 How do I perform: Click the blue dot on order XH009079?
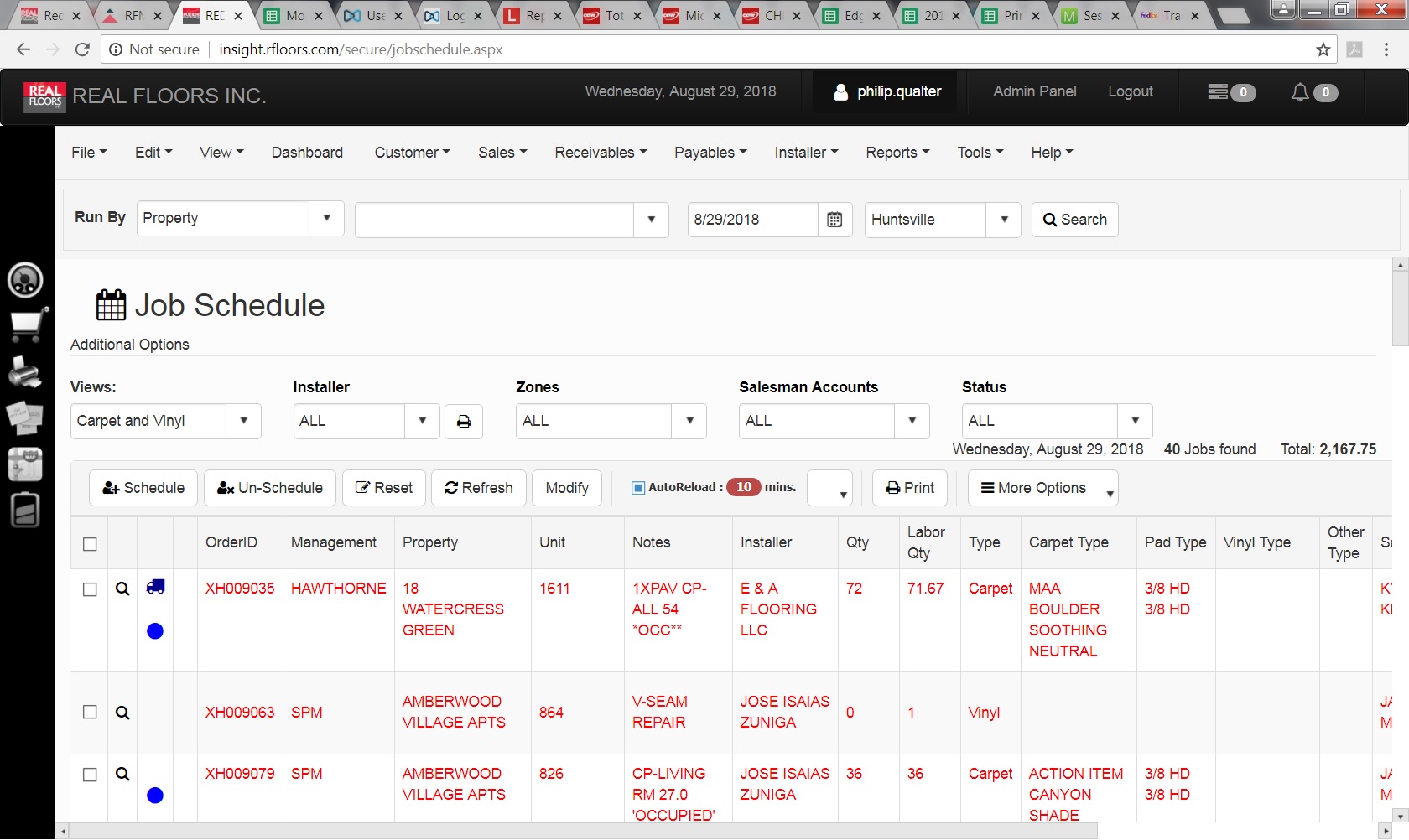pyautogui.click(x=155, y=796)
